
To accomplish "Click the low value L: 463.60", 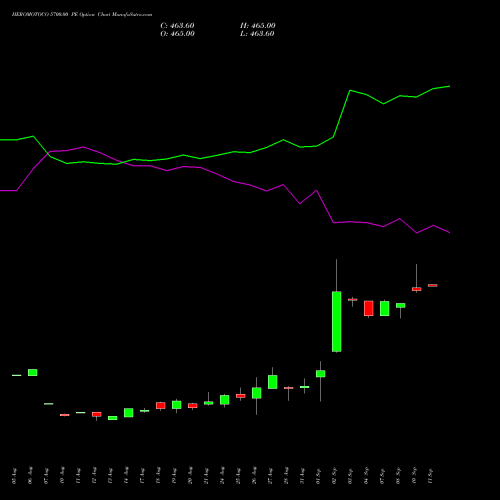I will tap(257, 34).
